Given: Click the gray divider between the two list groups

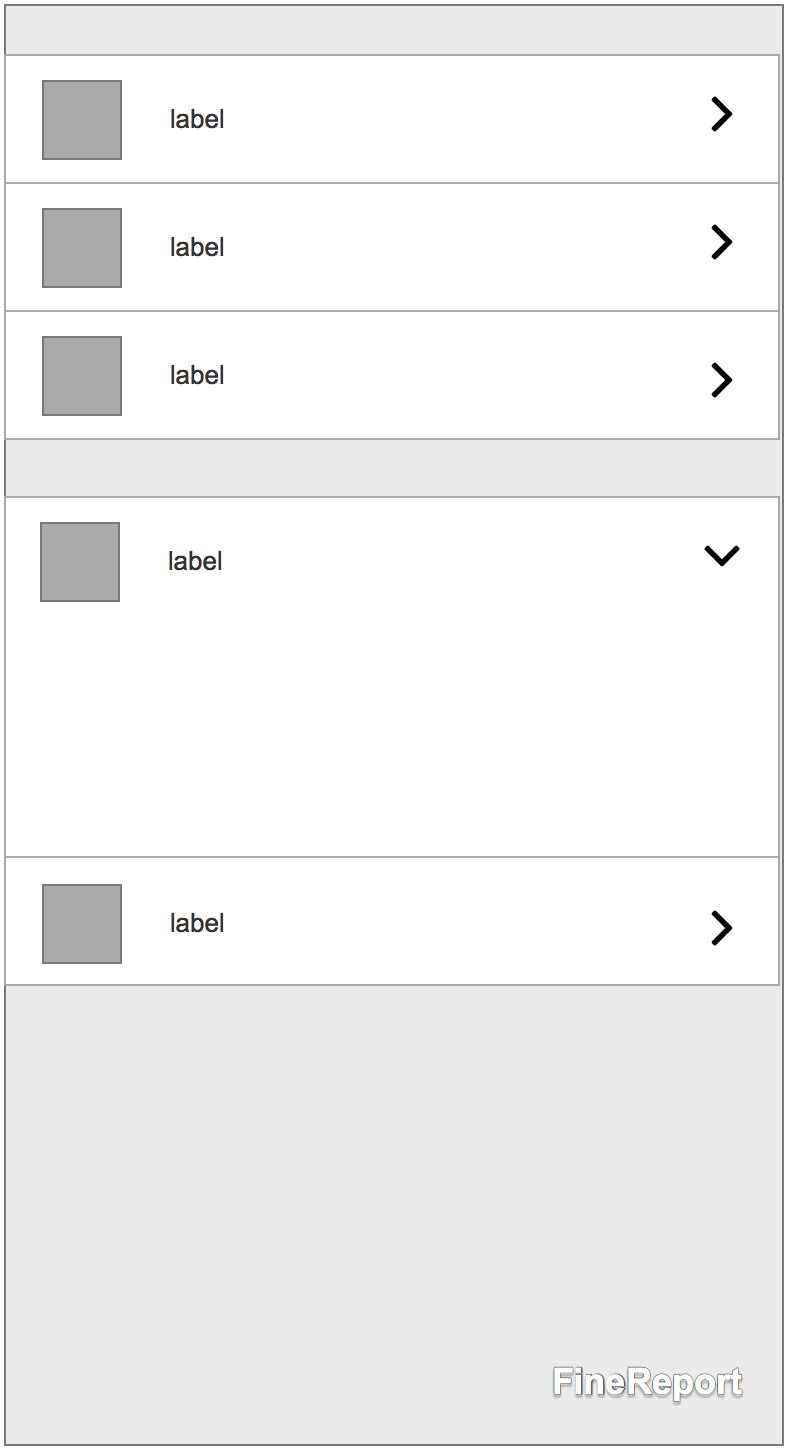Looking at the screenshot, I should click(x=392, y=468).
